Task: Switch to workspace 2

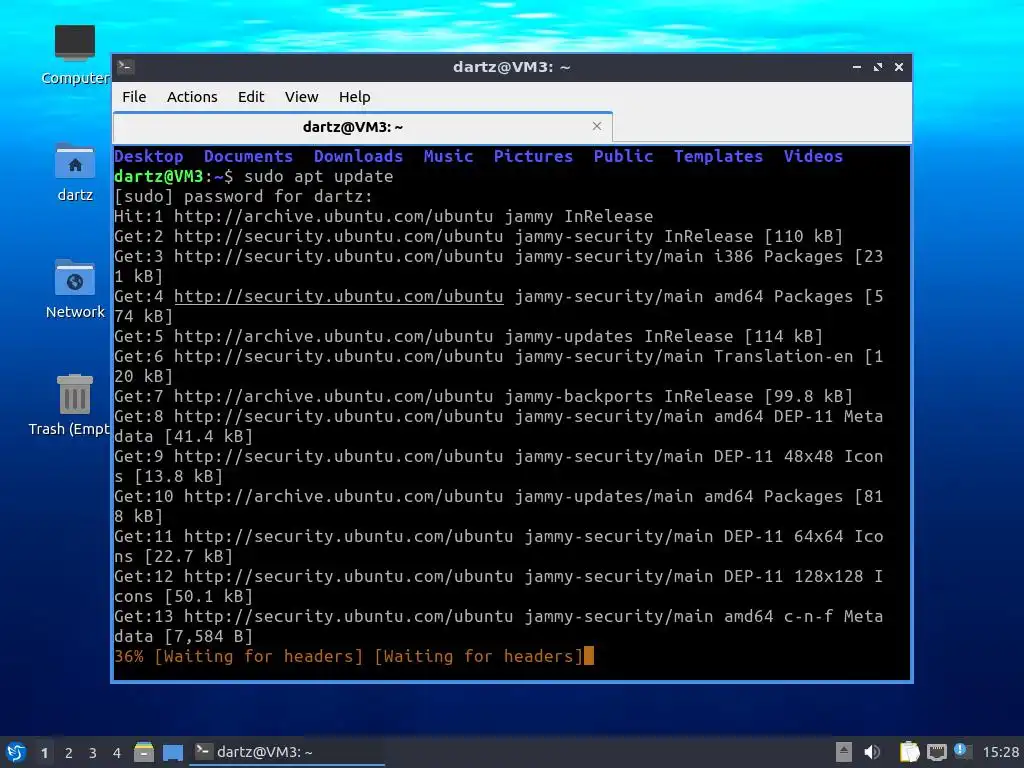Action: tap(69, 753)
